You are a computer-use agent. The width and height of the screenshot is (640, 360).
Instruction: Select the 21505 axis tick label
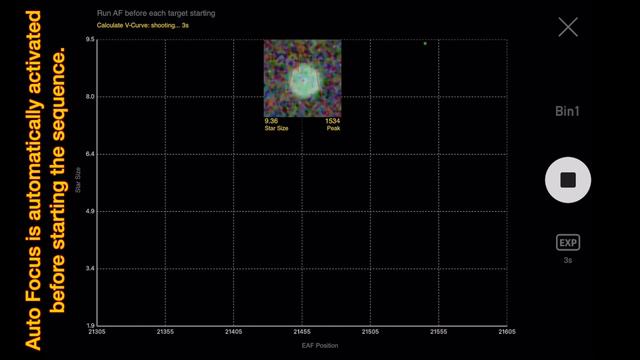(x=370, y=332)
